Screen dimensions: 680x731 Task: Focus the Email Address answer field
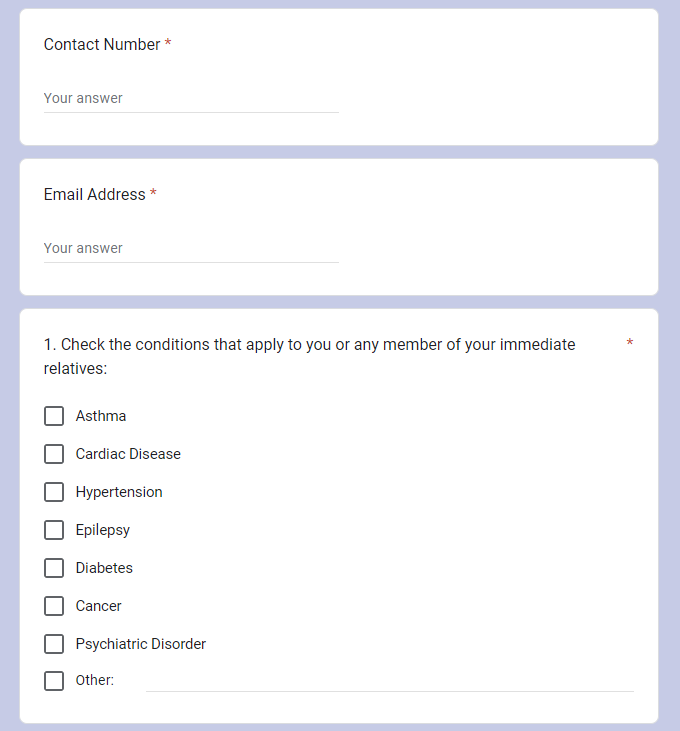pos(190,249)
